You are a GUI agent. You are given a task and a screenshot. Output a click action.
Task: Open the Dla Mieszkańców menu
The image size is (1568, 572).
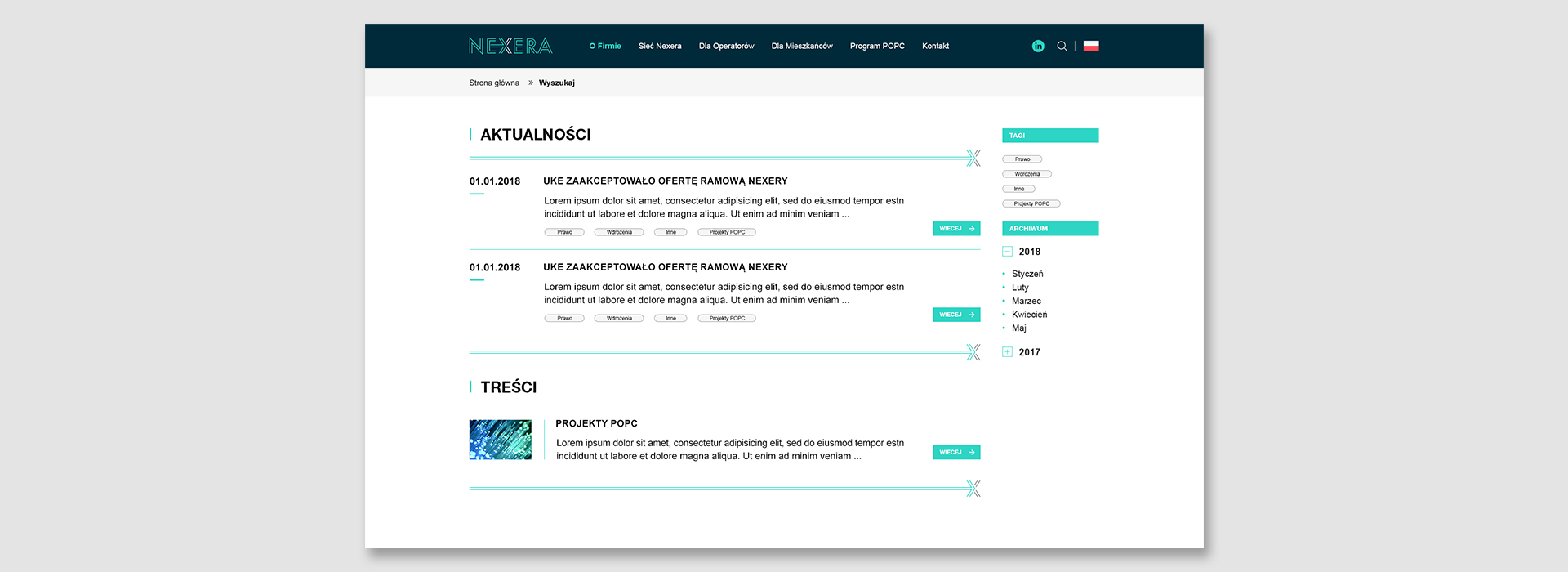(802, 46)
